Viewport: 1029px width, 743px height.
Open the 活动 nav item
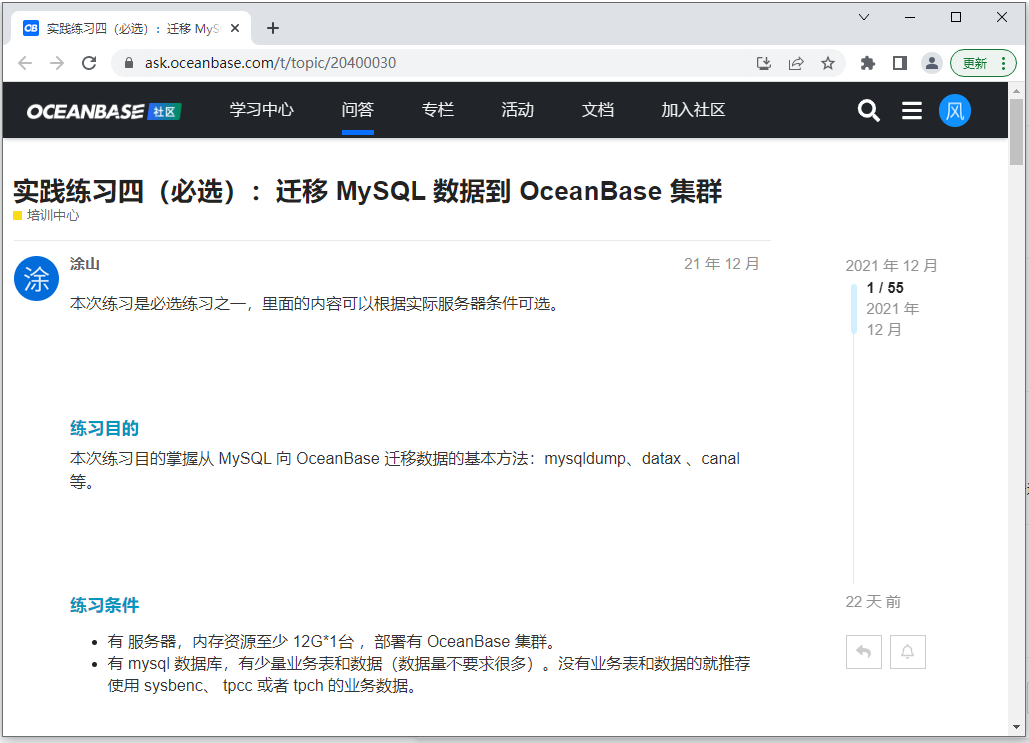pos(518,110)
